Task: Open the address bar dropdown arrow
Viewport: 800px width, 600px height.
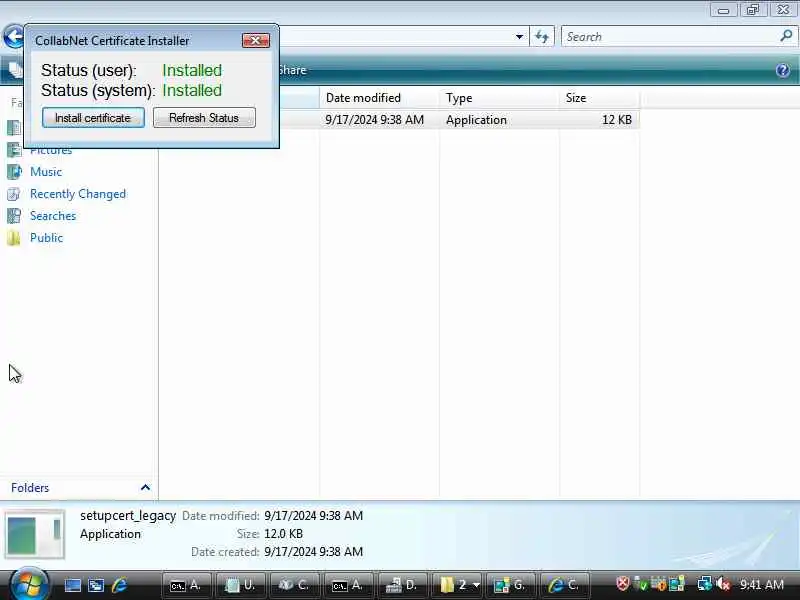Action: click(x=519, y=37)
